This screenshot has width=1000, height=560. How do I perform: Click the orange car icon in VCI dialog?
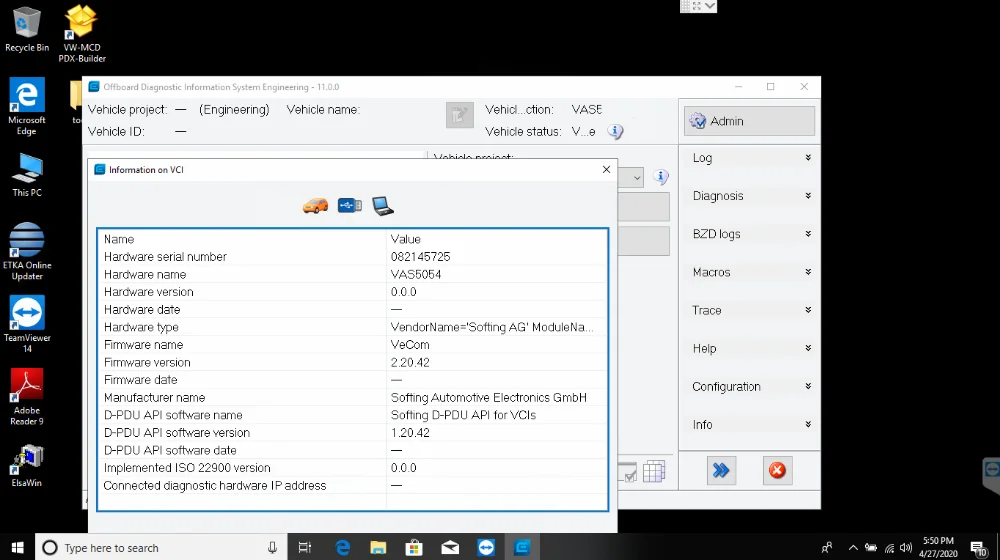coord(315,205)
